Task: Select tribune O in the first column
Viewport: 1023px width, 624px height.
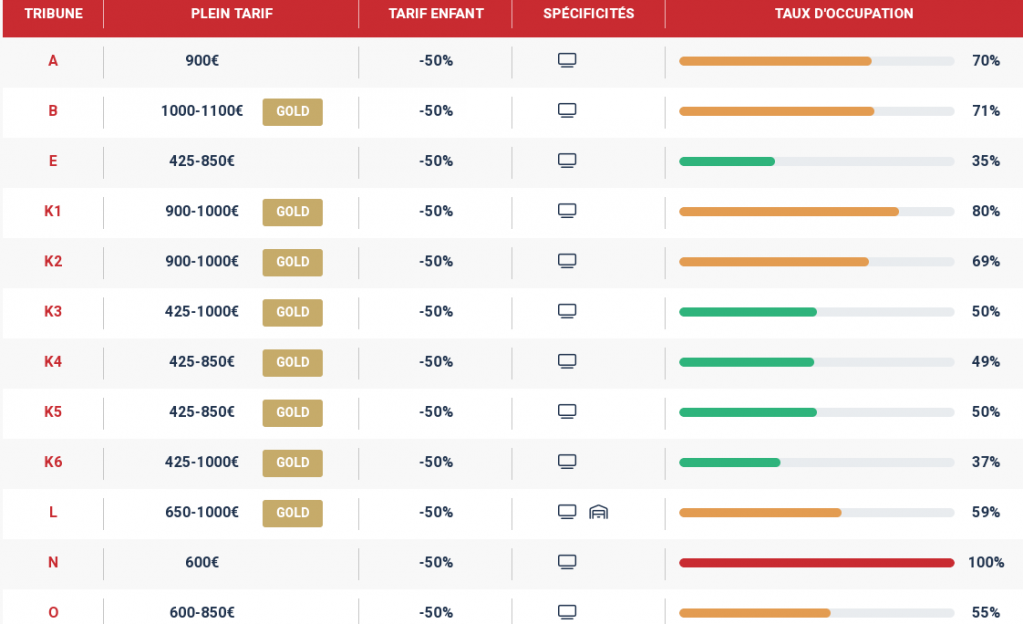Action: click(x=53, y=612)
